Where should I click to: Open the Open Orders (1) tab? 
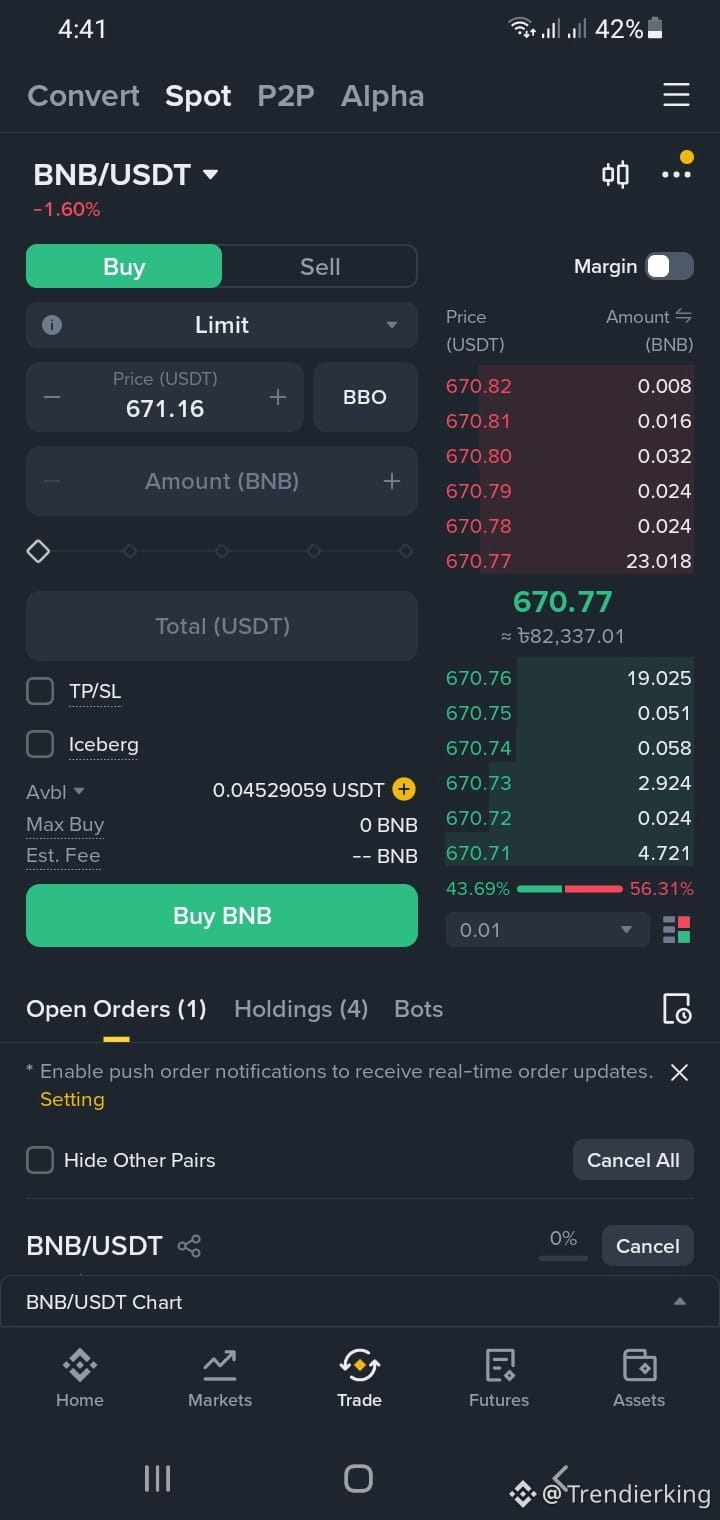[116, 1009]
